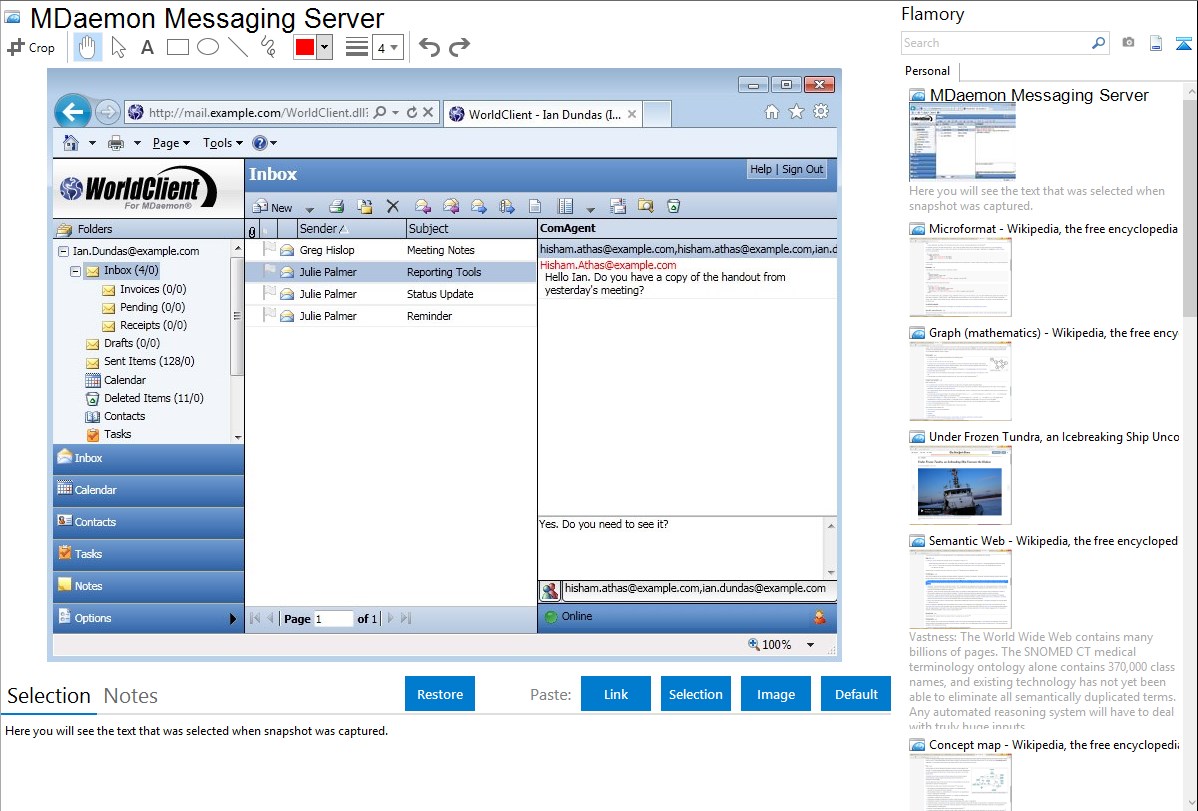The width and height of the screenshot is (1198, 811).
Task: Open the Microformat Wikipedia snapshot thumbnail
Action: pyautogui.click(x=960, y=277)
